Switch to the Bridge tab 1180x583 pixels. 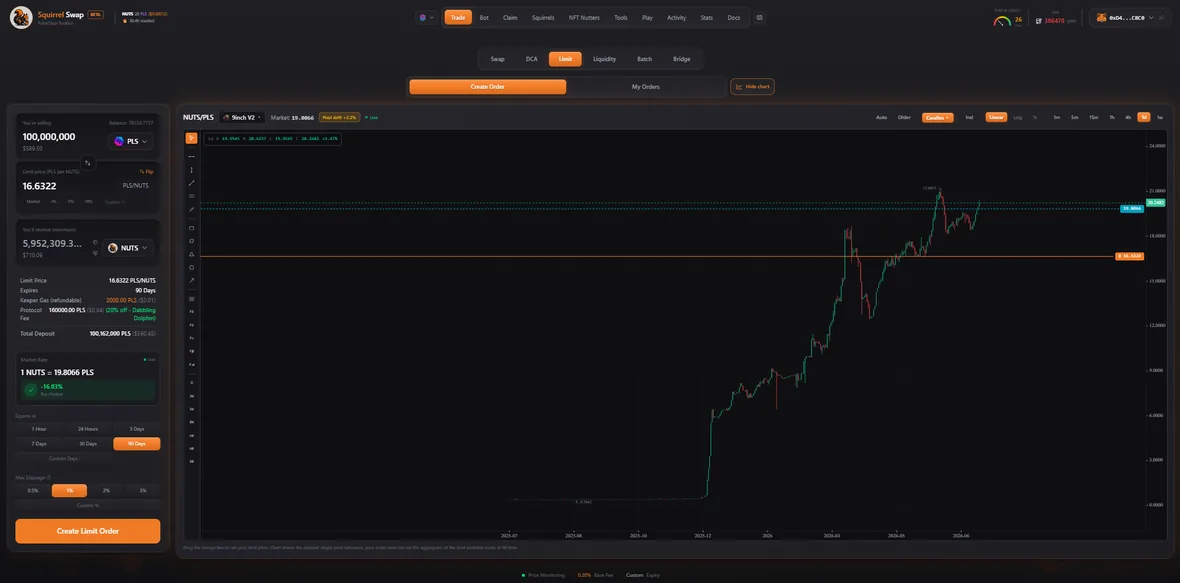[682, 59]
